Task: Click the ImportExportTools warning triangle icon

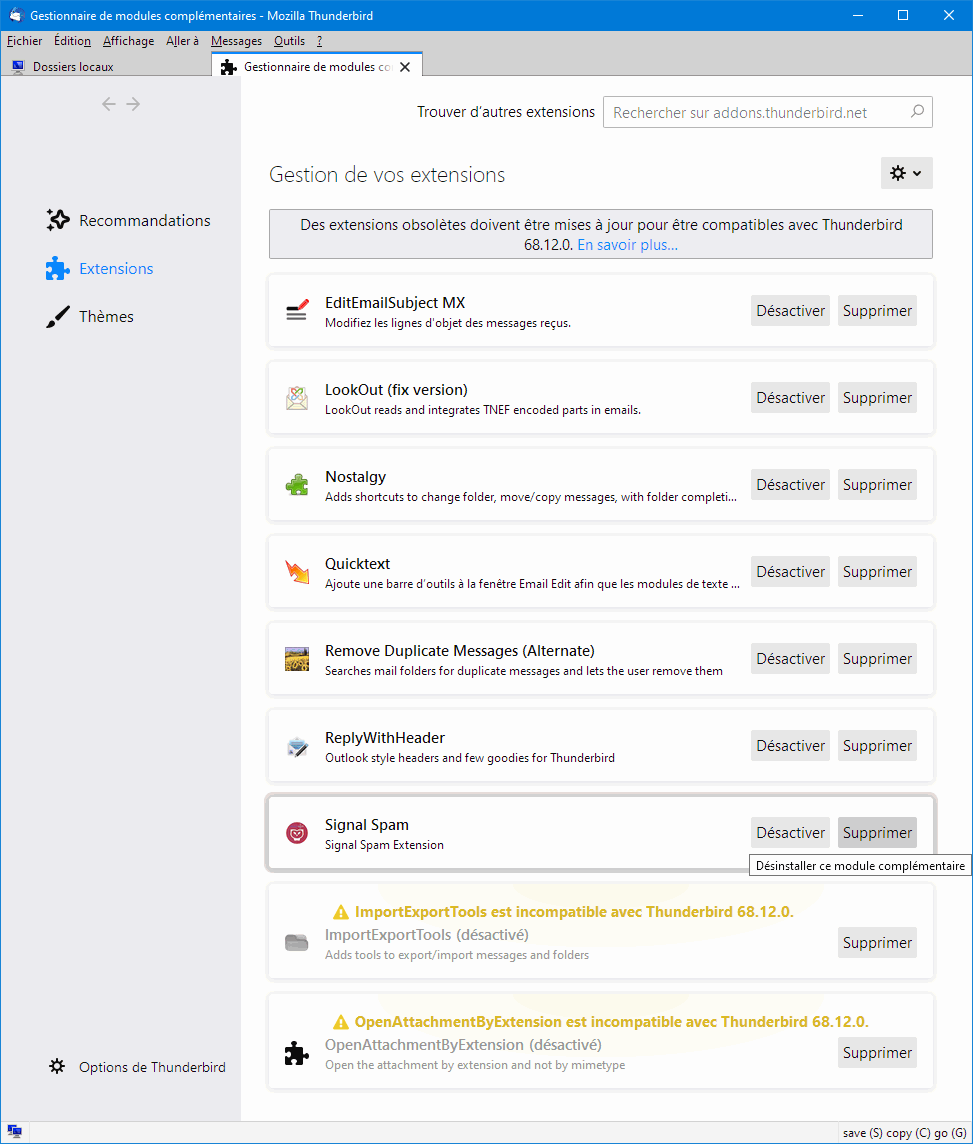Action: click(x=341, y=912)
